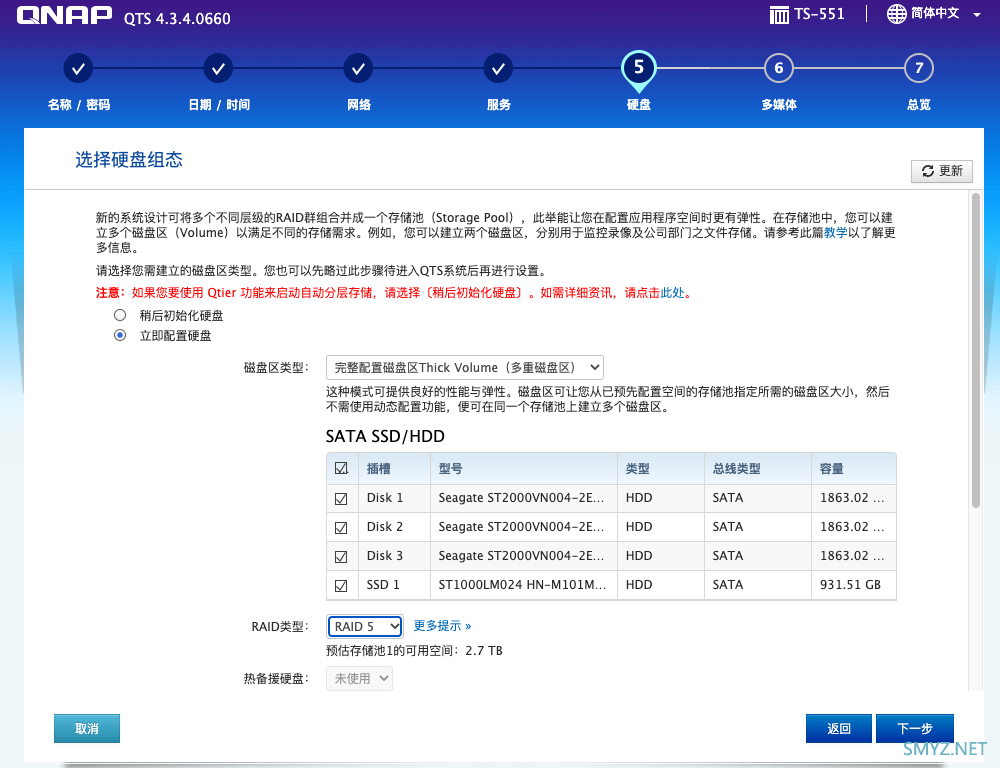Screen dimensions: 1000x768
Task: Click the vertical scrollbar of the panel
Action: (x=976, y=350)
